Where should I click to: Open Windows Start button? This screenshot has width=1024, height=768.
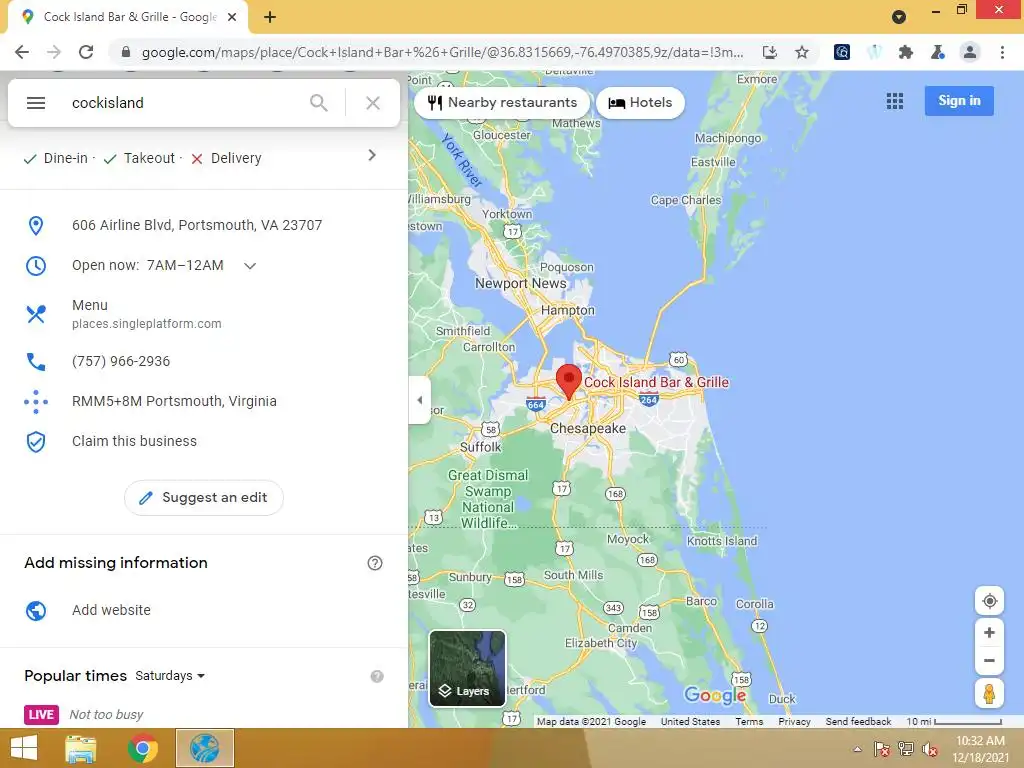tap(24, 748)
